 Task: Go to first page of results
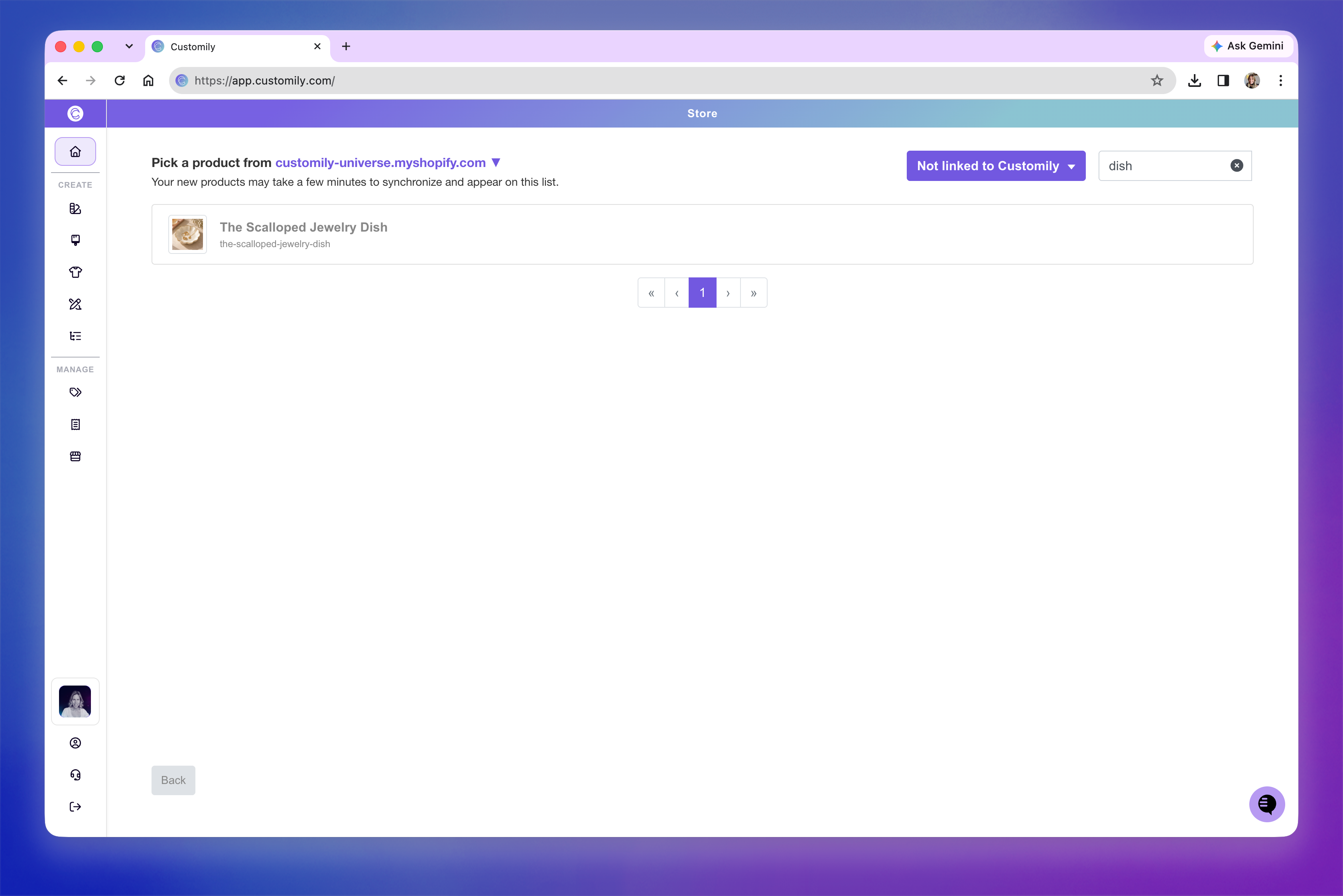pos(651,293)
